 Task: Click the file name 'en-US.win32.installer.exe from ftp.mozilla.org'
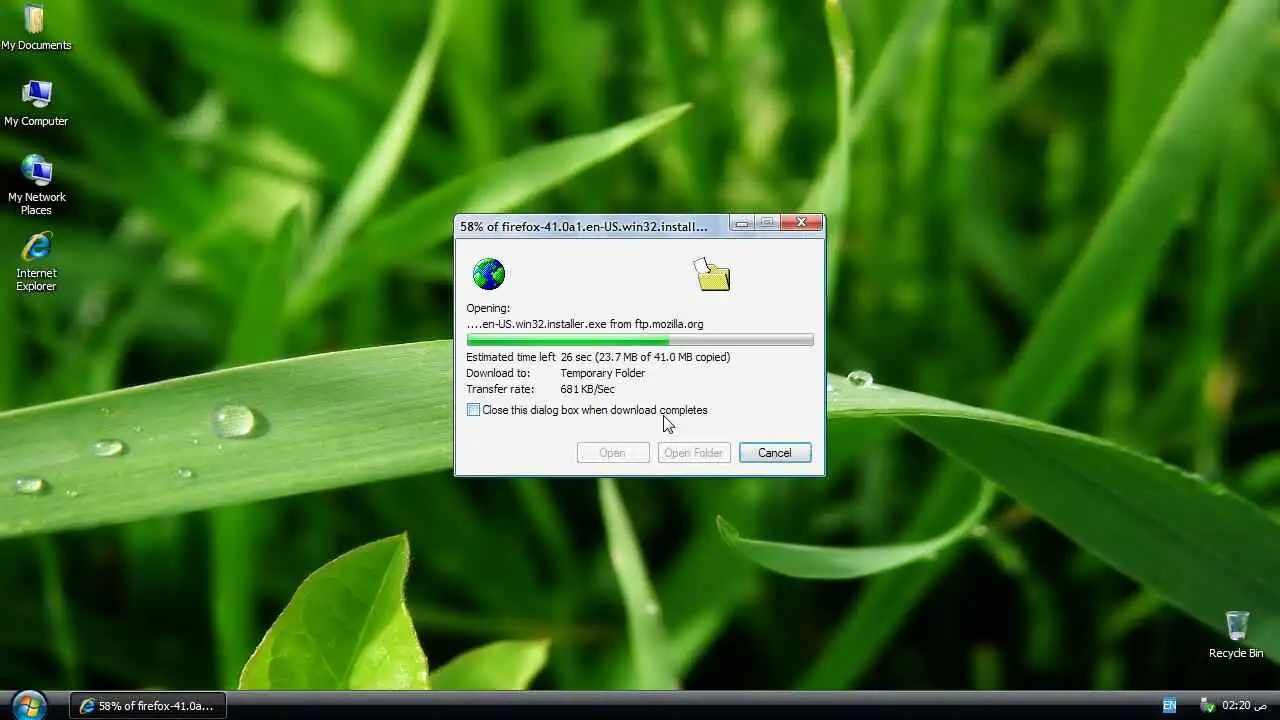click(x=585, y=324)
